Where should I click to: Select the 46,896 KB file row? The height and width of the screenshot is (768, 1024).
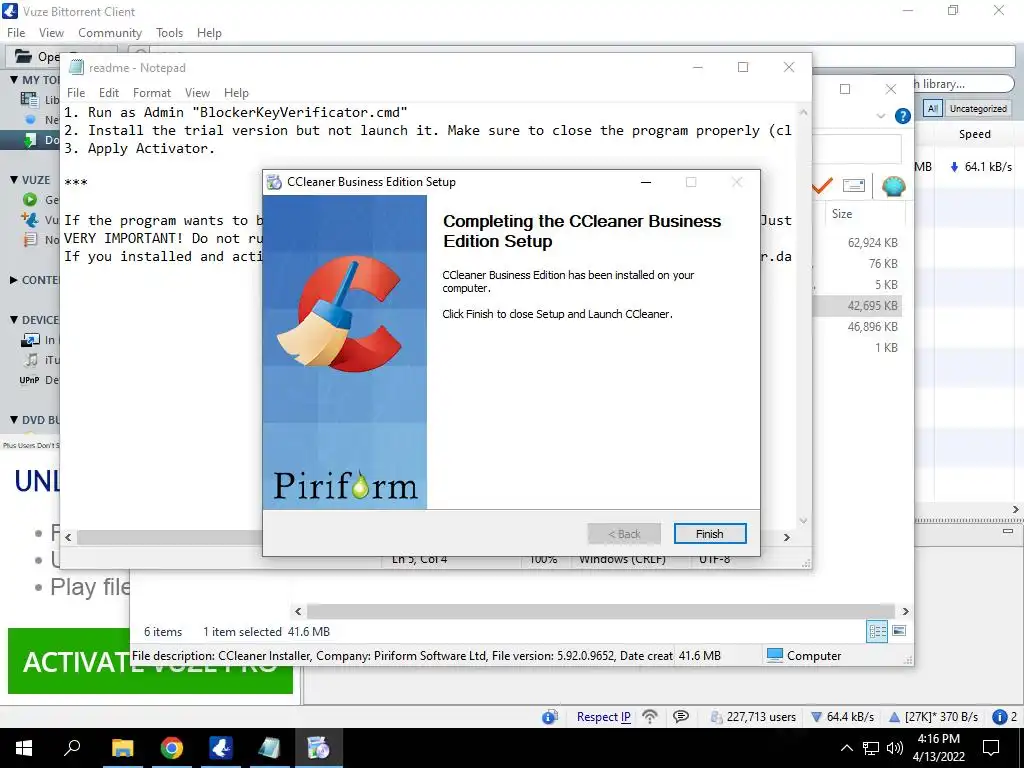[x=858, y=327]
